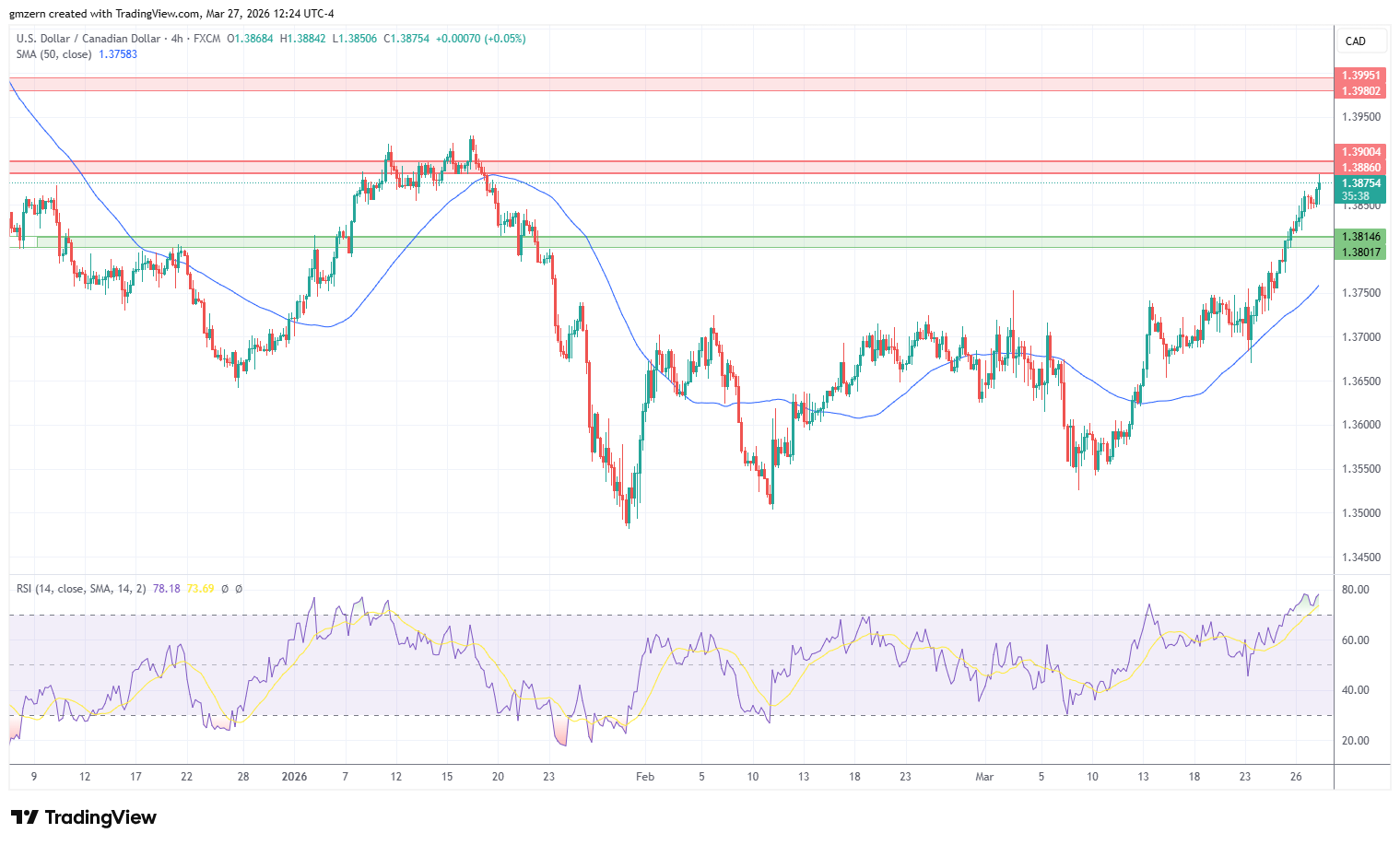Click the FXCM source label in the title
1400x845 pixels.
point(207,39)
